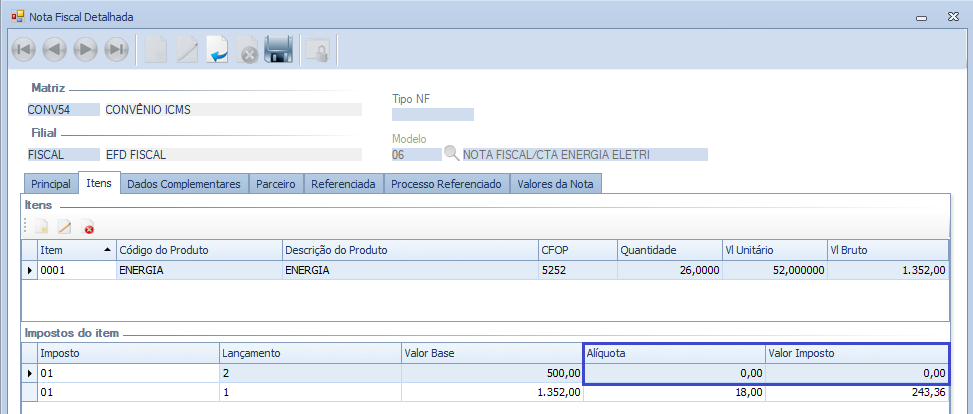Click CFOP cell 5252

tap(578, 270)
